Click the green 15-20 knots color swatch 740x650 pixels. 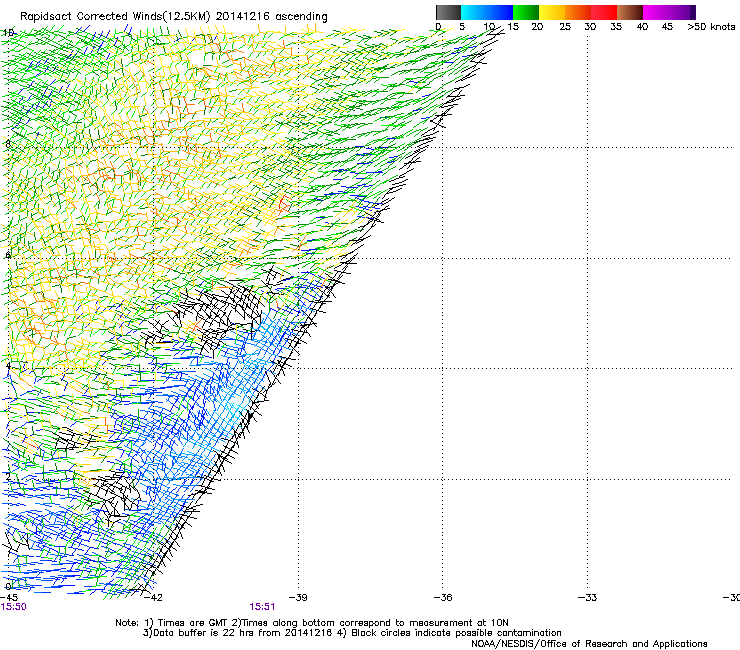(x=525, y=12)
